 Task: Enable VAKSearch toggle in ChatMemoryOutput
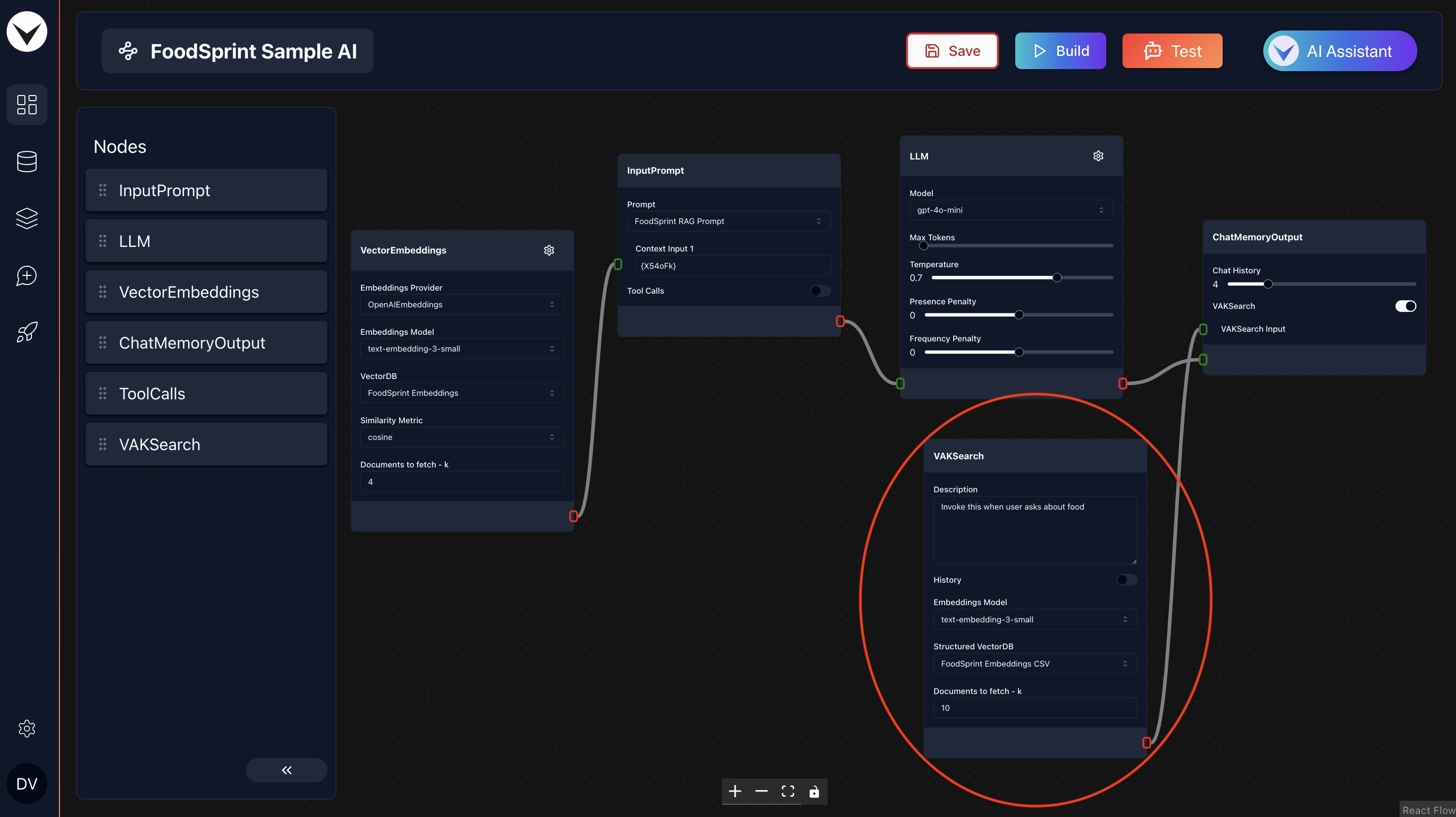point(1407,306)
